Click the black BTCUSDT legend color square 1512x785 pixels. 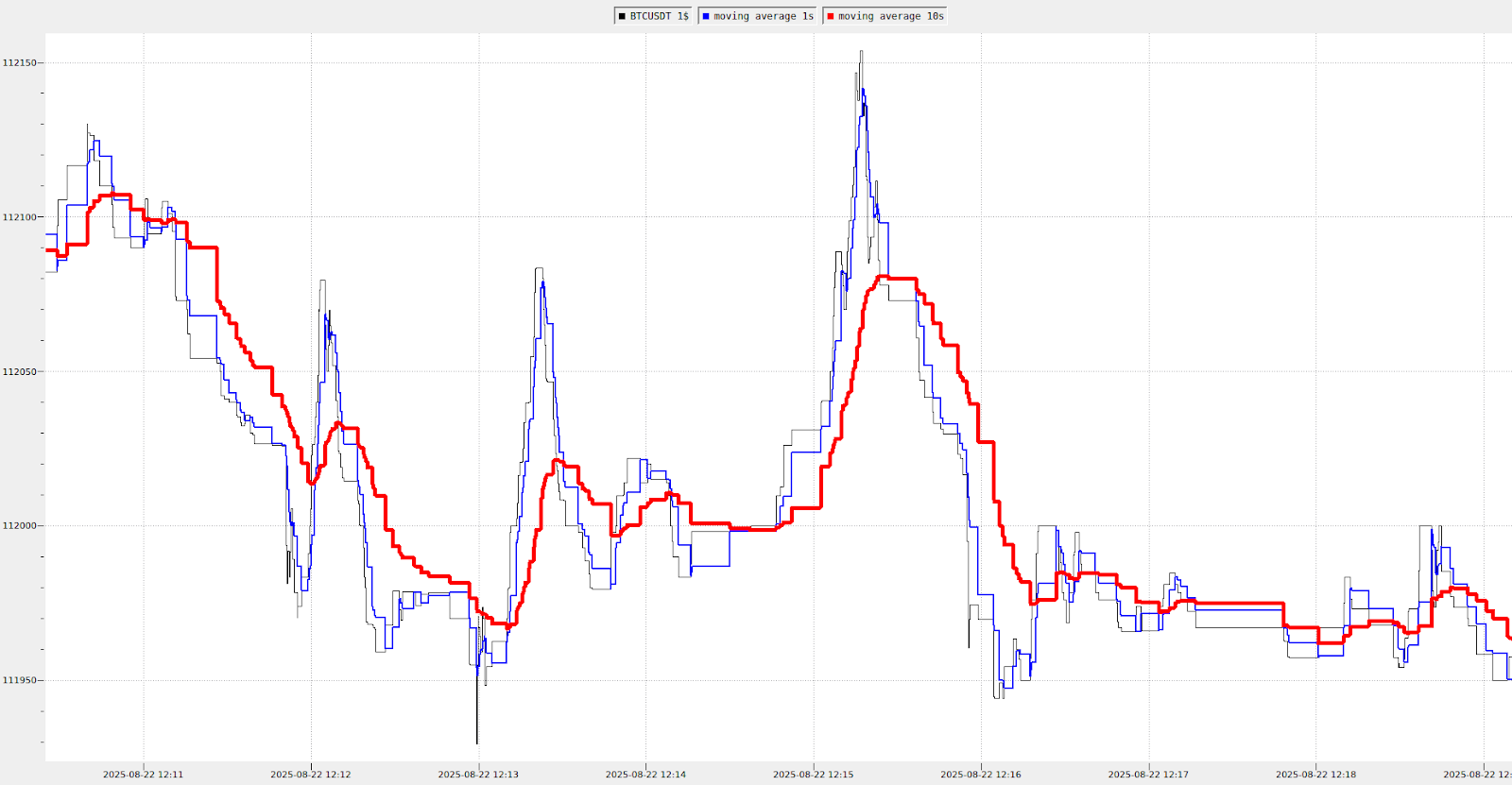pyautogui.click(x=622, y=16)
